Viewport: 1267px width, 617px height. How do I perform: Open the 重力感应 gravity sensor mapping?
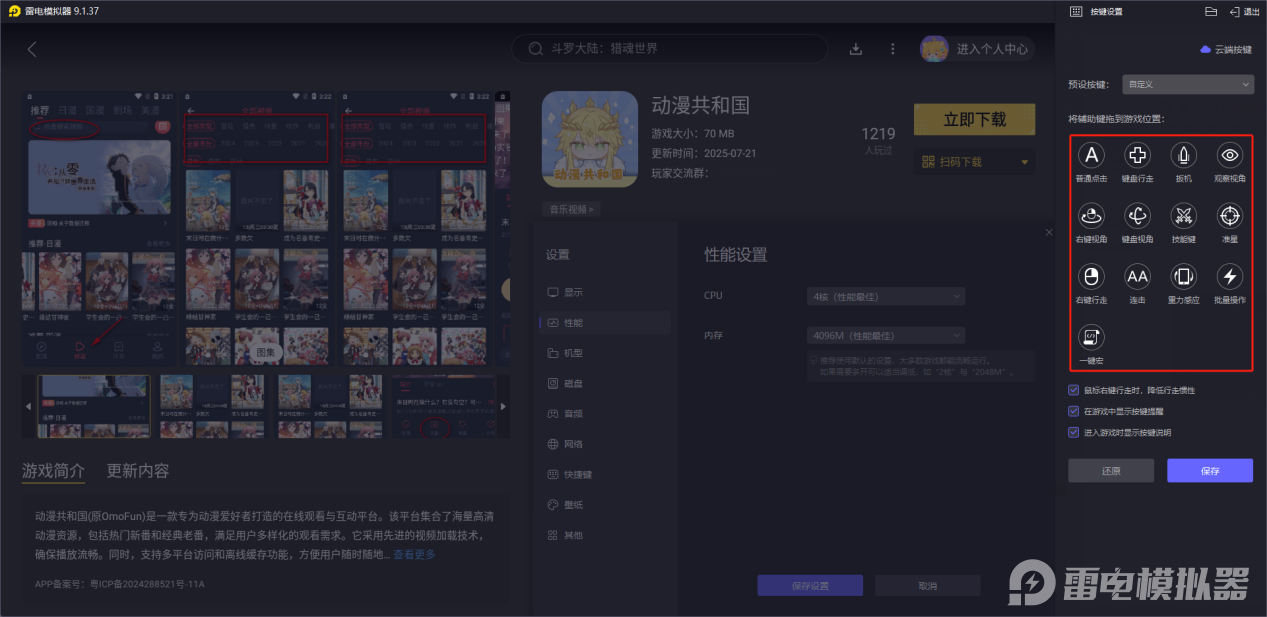pos(1182,277)
